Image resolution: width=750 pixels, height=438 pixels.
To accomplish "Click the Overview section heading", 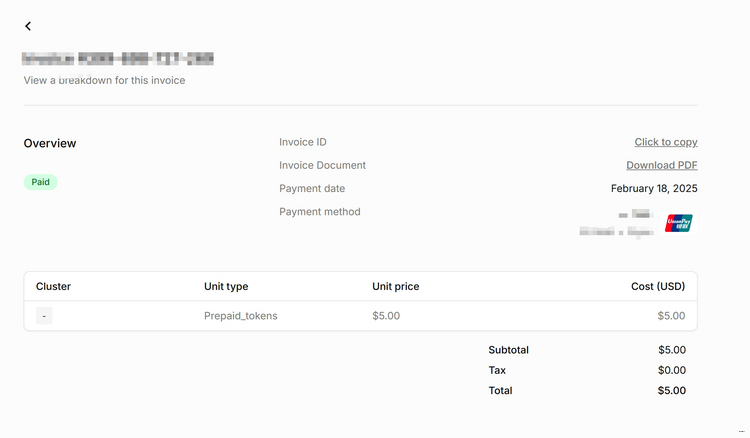I will [50, 143].
